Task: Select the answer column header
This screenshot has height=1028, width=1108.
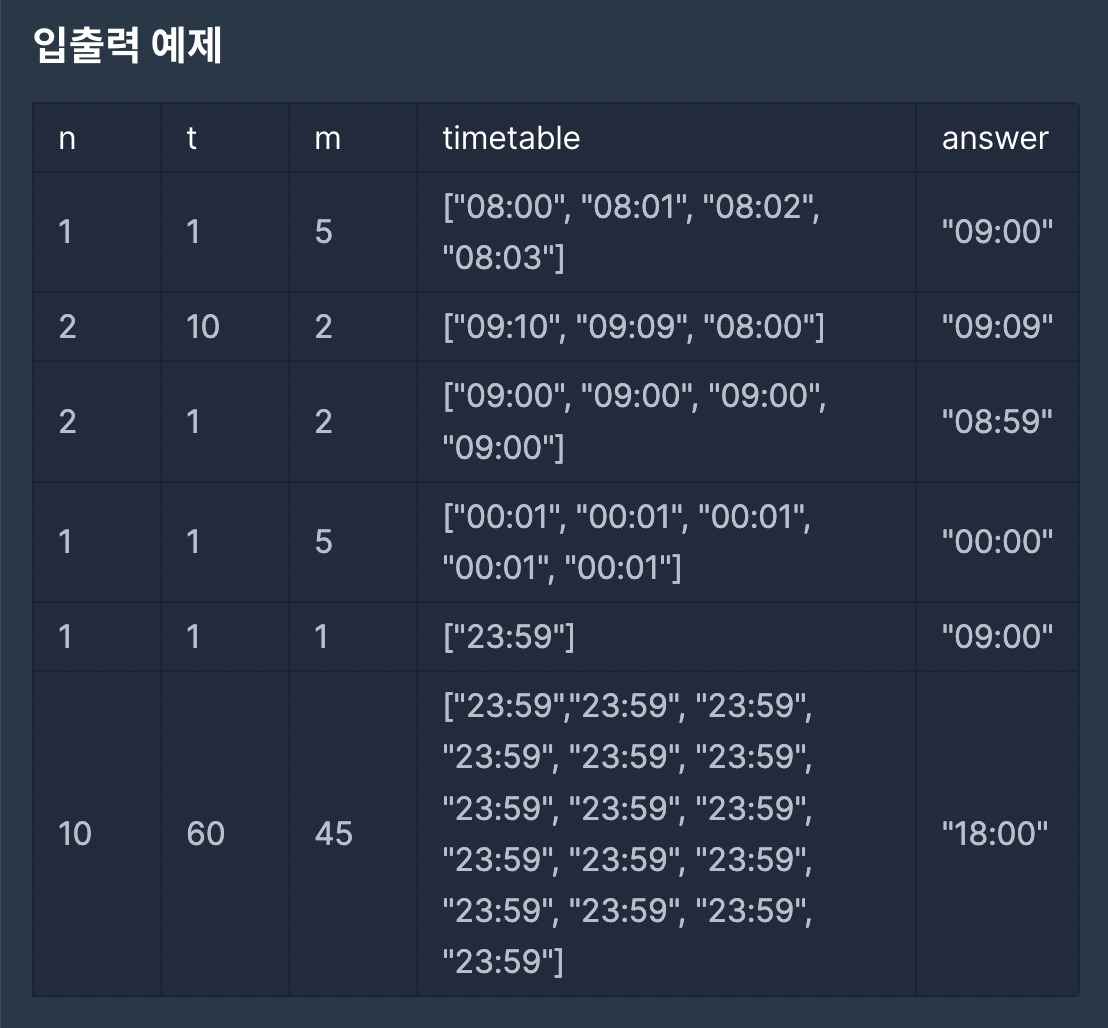Action: click(x=997, y=138)
